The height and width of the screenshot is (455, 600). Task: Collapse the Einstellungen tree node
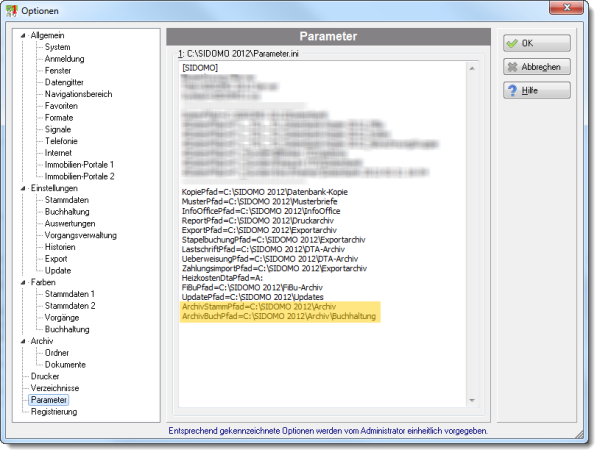tap(23, 188)
